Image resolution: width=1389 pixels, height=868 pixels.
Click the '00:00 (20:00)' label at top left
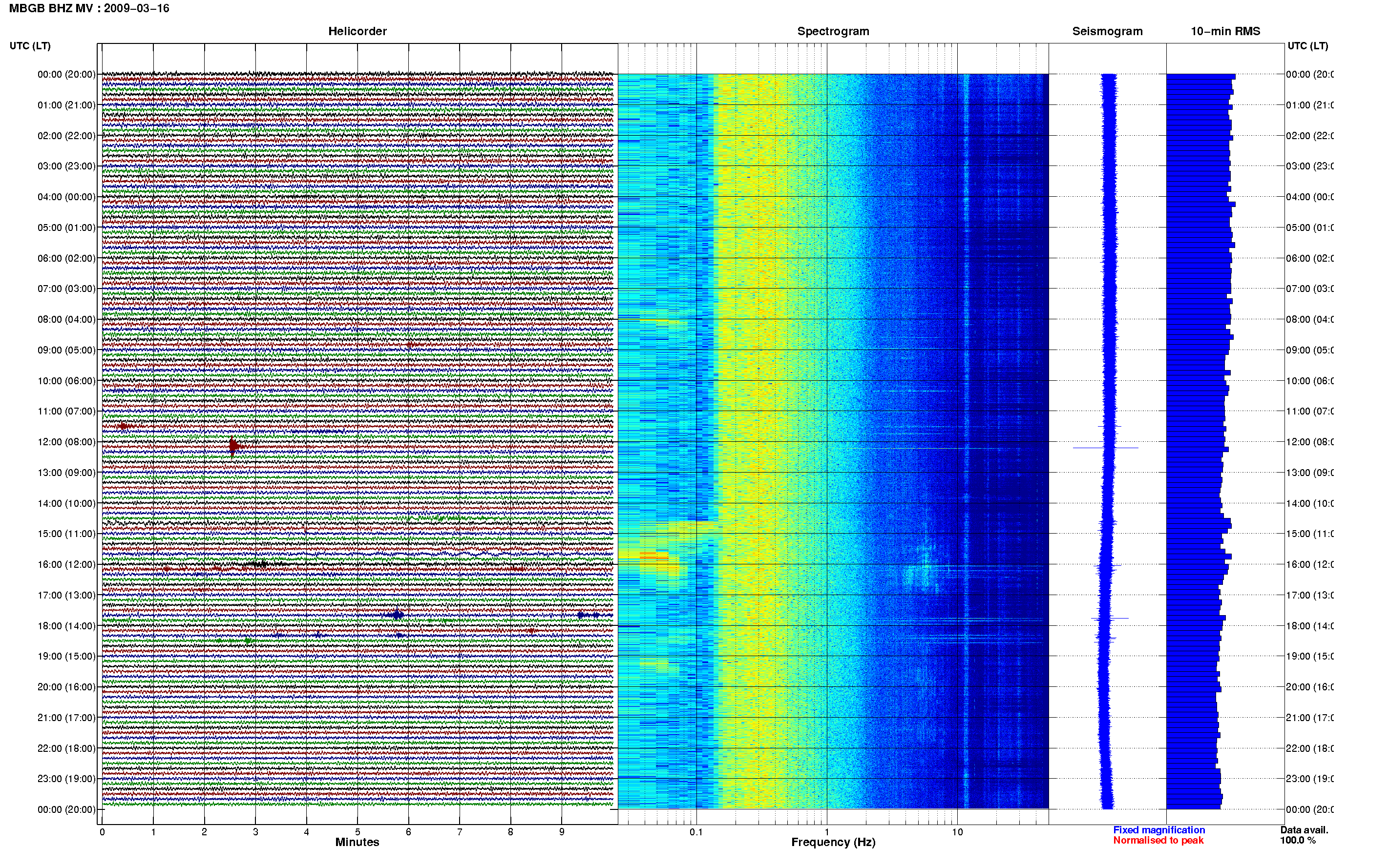66,74
